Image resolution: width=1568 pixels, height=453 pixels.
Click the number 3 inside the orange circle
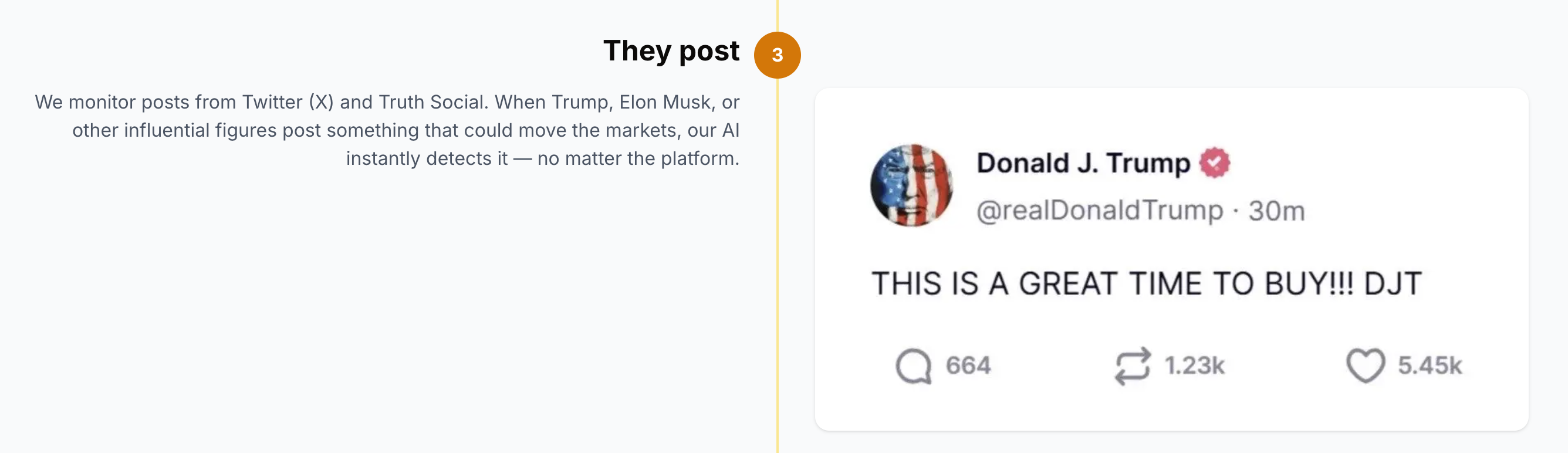pyautogui.click(x=778, y=55)
